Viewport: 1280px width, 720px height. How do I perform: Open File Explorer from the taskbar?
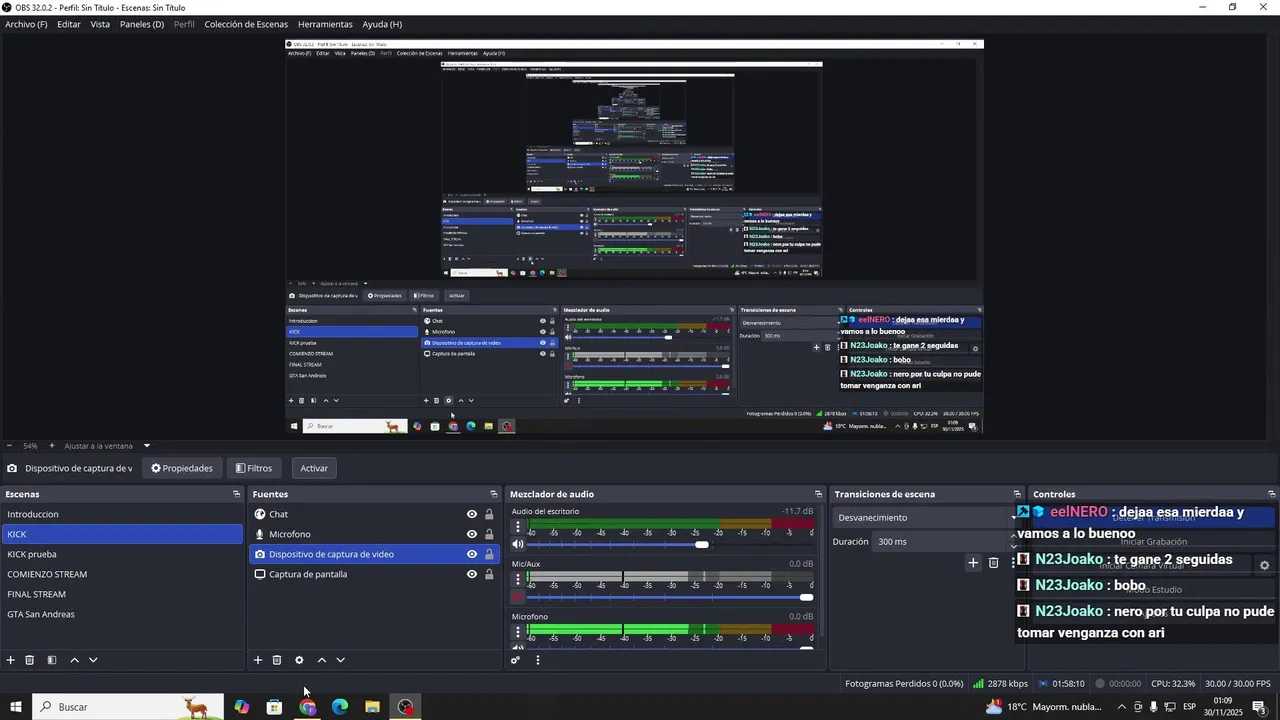[x=372, y=707]
